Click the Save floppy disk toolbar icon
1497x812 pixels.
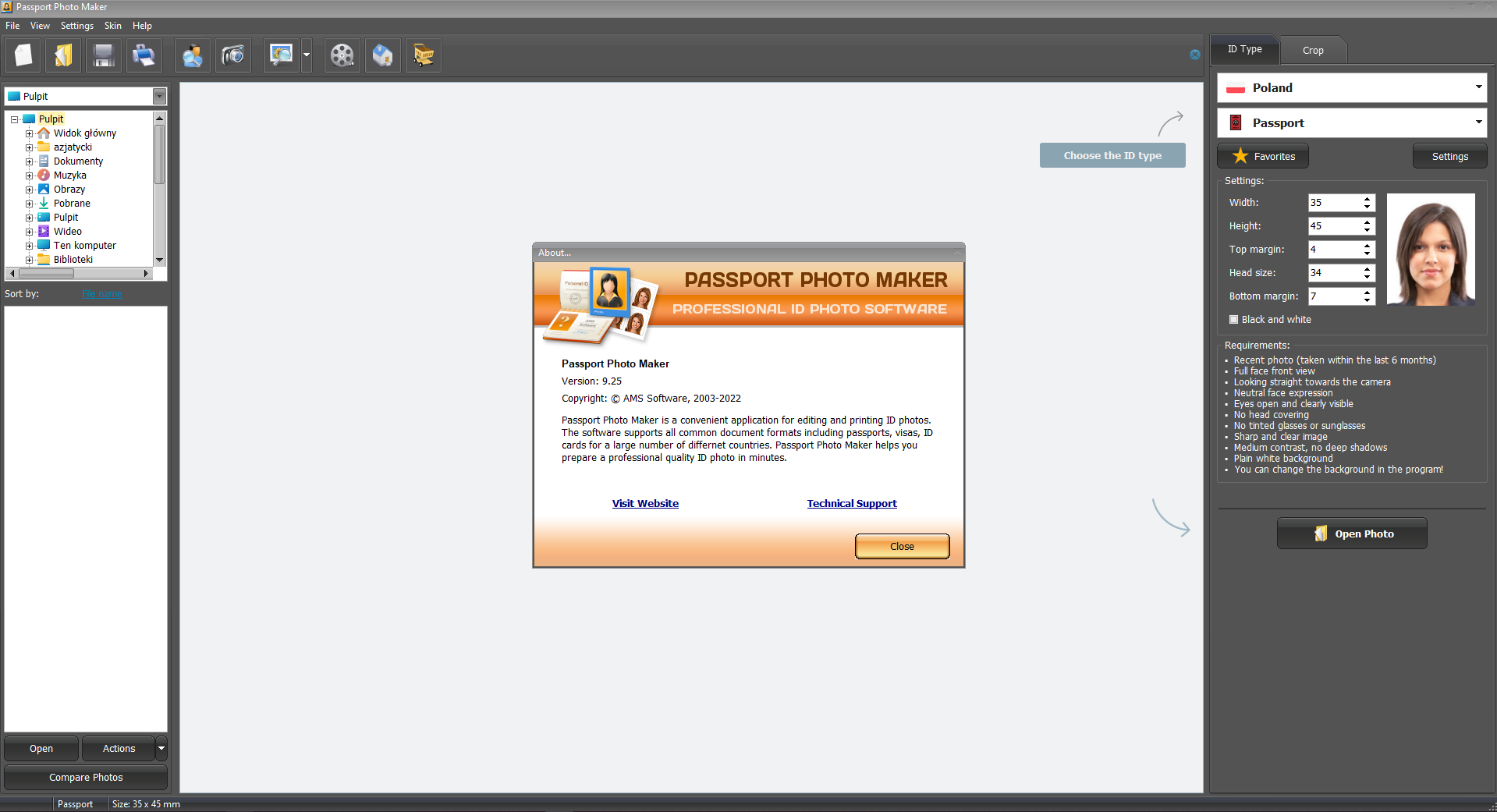click(103, 55)
